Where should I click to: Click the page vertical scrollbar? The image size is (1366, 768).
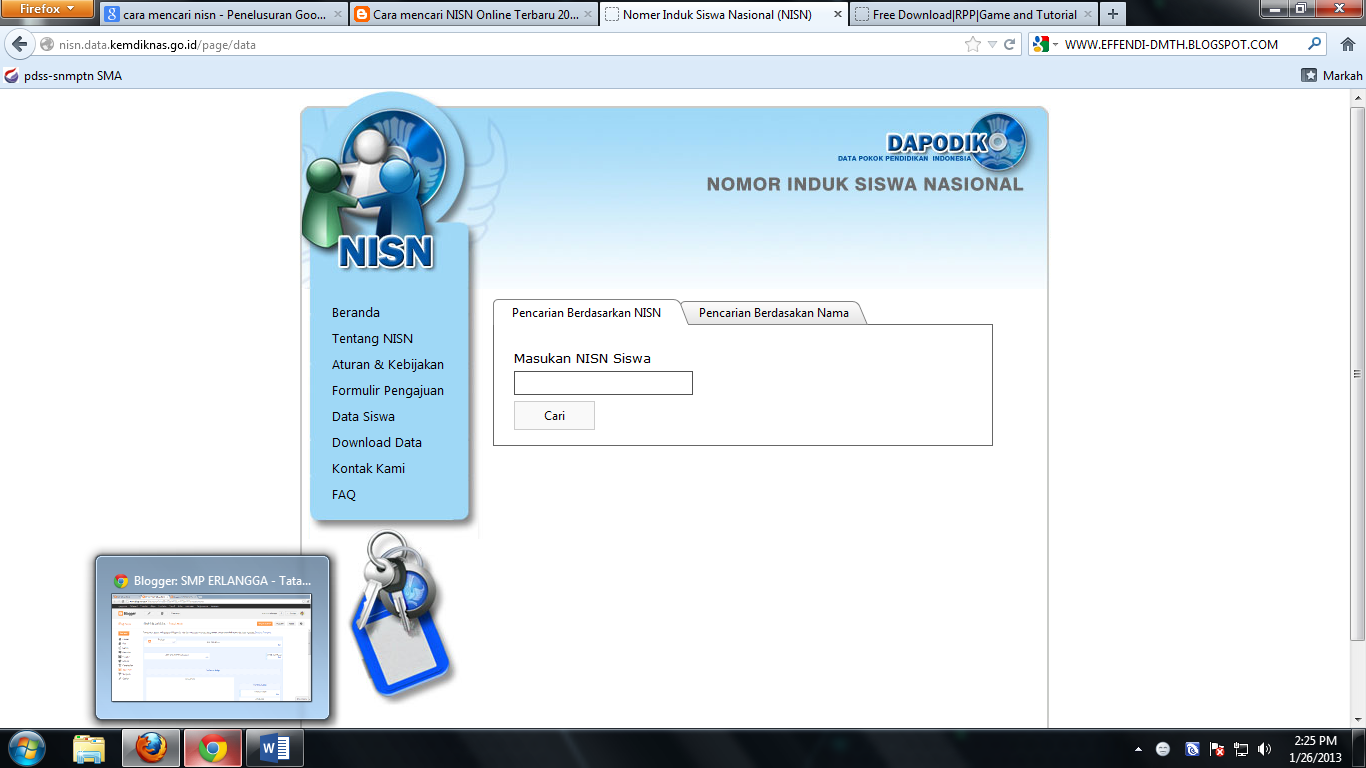pos(1357,374)
